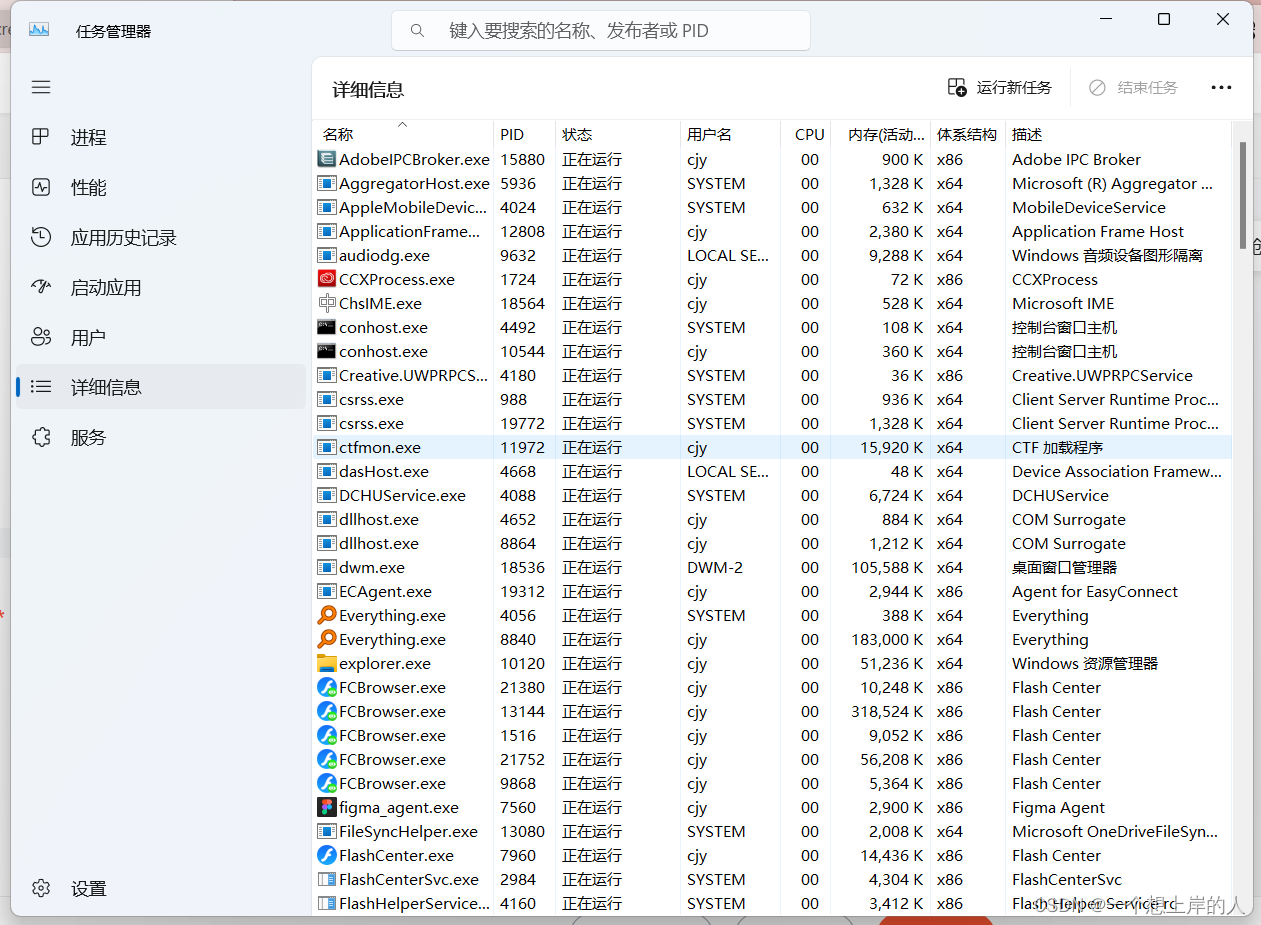Click PID 19772 of csrss.exe
This screenshot has height=925, width=1261.
(522, 423)
